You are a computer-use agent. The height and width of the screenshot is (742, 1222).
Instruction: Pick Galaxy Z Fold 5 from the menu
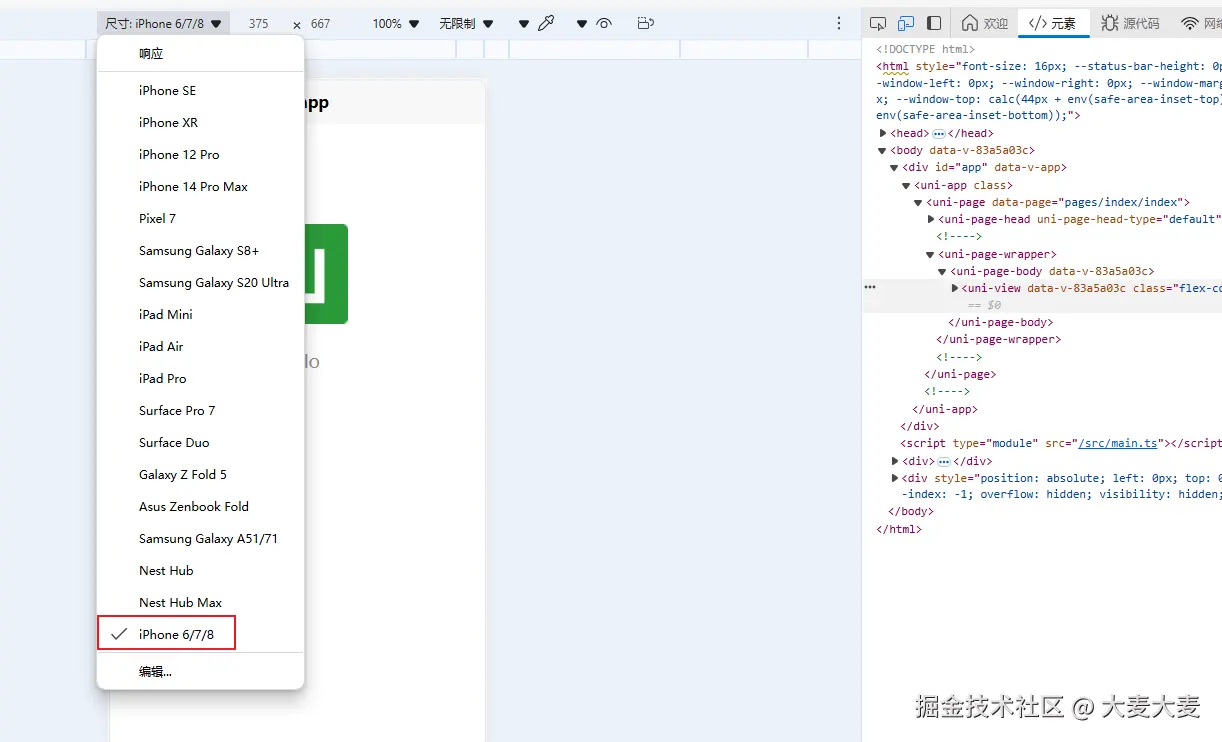(x=200, y=474)
